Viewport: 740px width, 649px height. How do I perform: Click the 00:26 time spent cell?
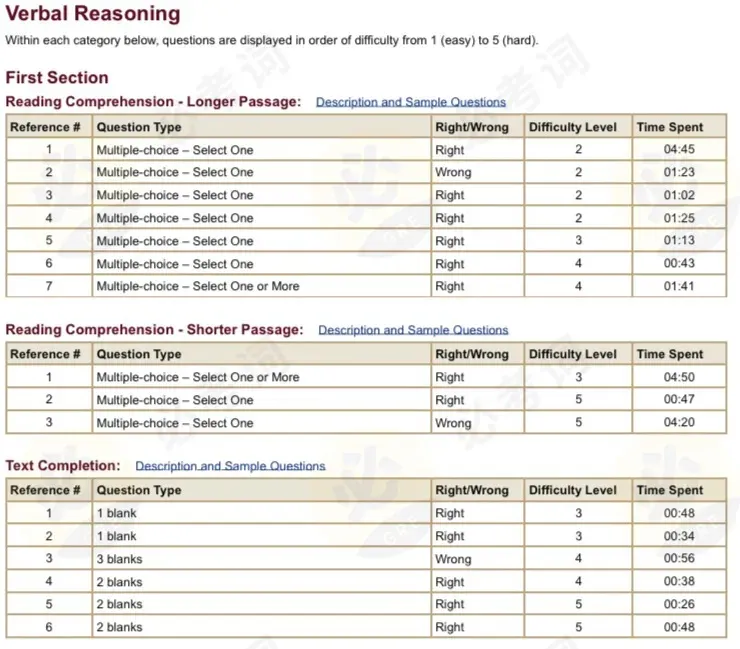[678, 604]
